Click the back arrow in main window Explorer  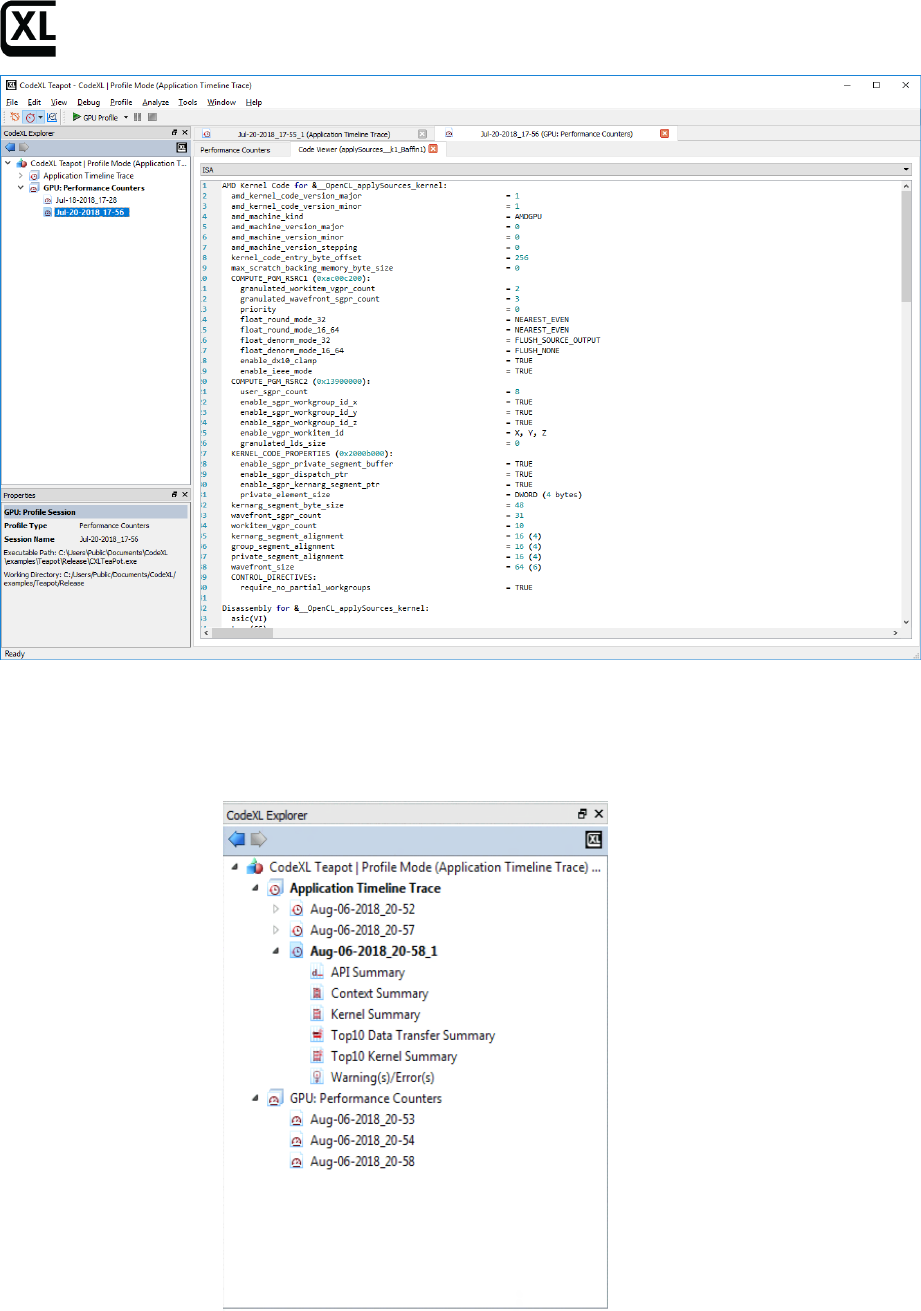pyautogui.click(x=11, y=146)
